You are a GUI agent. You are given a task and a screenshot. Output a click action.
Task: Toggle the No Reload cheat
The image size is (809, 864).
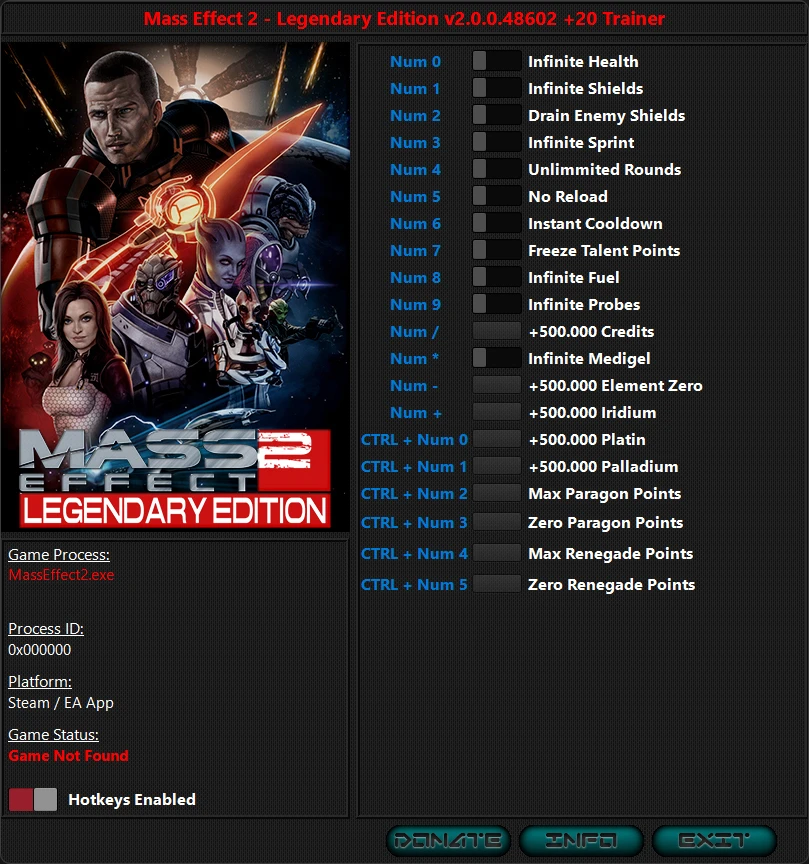click(497, 196)
